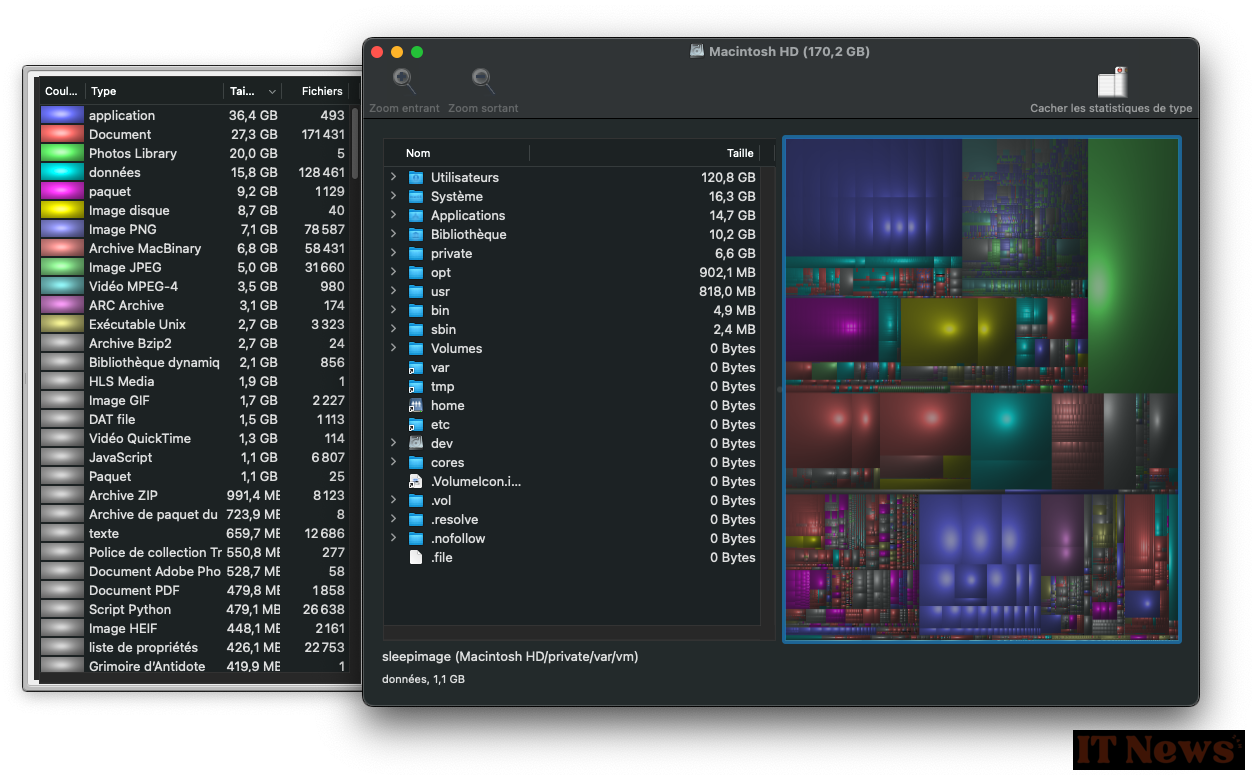Viewport: 1255px width, 780px height.
Task: Click the Image disque yellow swatch
Action: [62, 210]
